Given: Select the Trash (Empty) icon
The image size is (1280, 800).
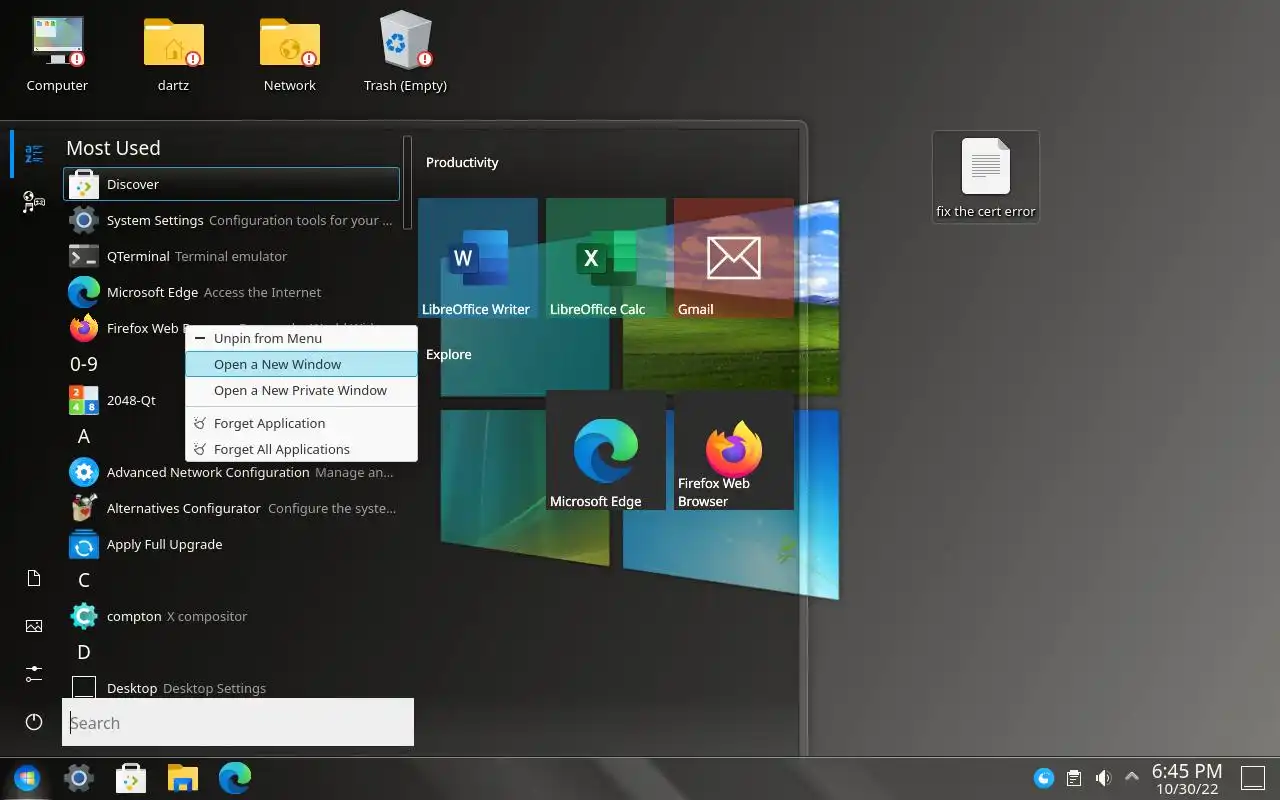Looking at the screenshot, I should point(405,54).
